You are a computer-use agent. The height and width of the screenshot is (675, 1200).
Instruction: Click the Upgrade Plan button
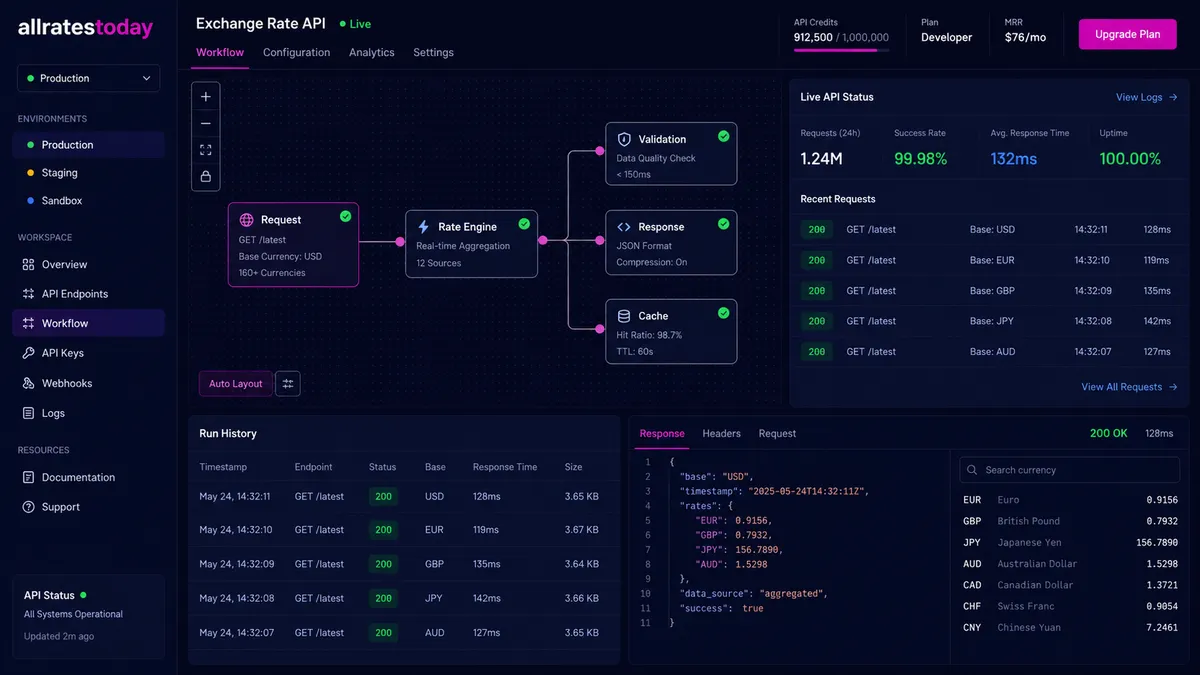(1128, 34)
